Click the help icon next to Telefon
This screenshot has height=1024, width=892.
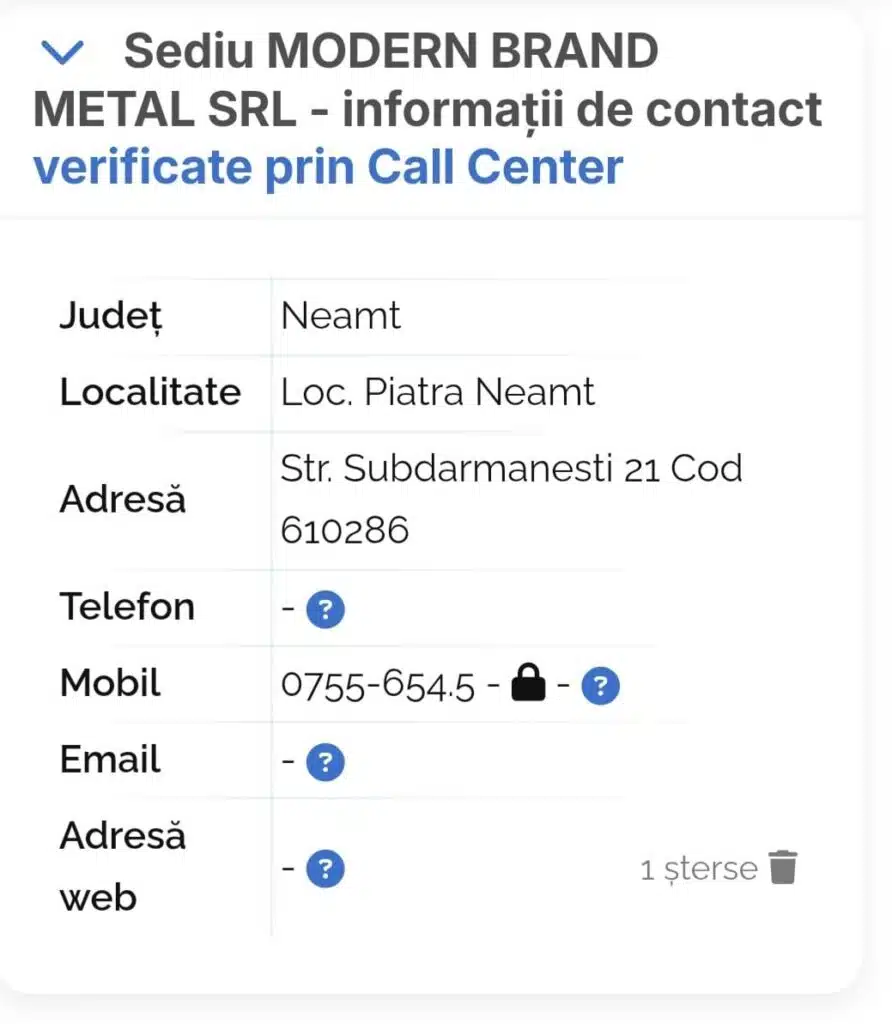click(x=325, y=609)
